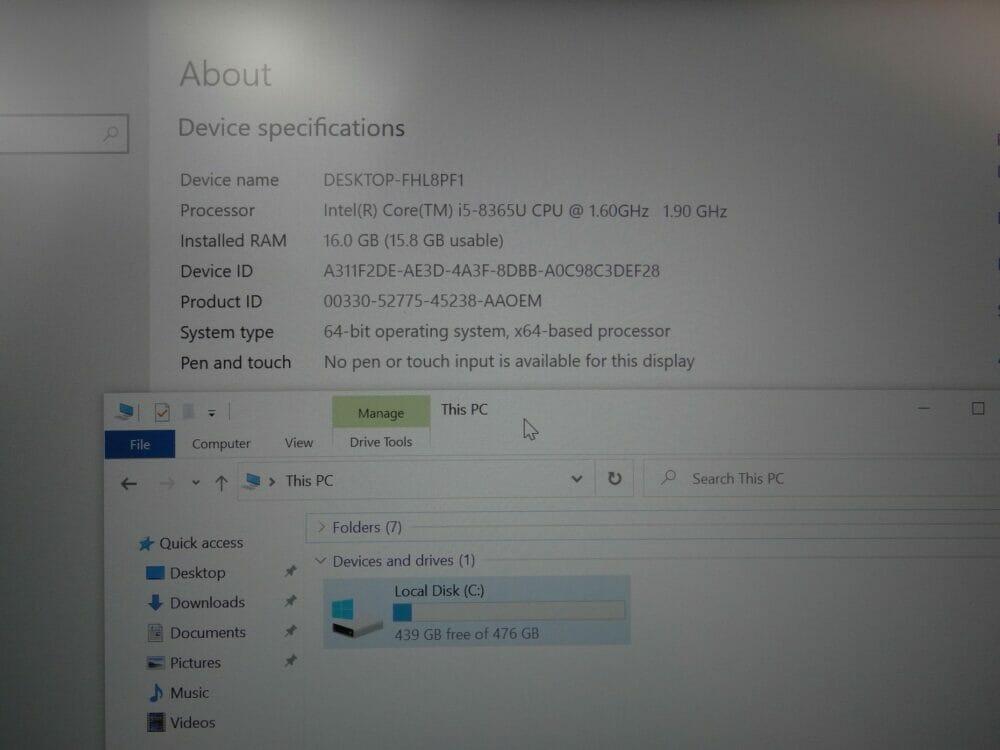Click the pin icon beside Desktop
Screen dimensions: 1000x750
pos(290,571)
